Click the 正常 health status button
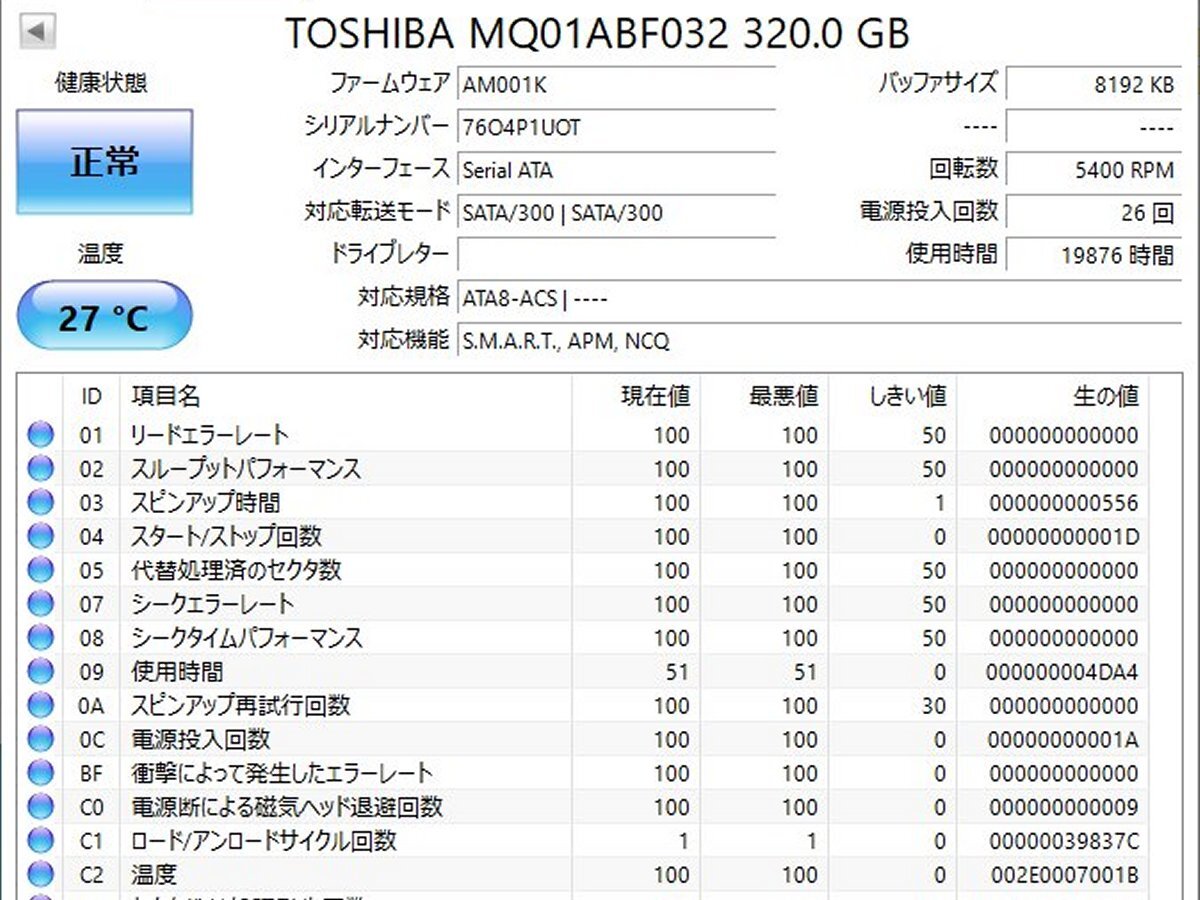Screen dimensions: 1200x900 click(x=104, y=161)
